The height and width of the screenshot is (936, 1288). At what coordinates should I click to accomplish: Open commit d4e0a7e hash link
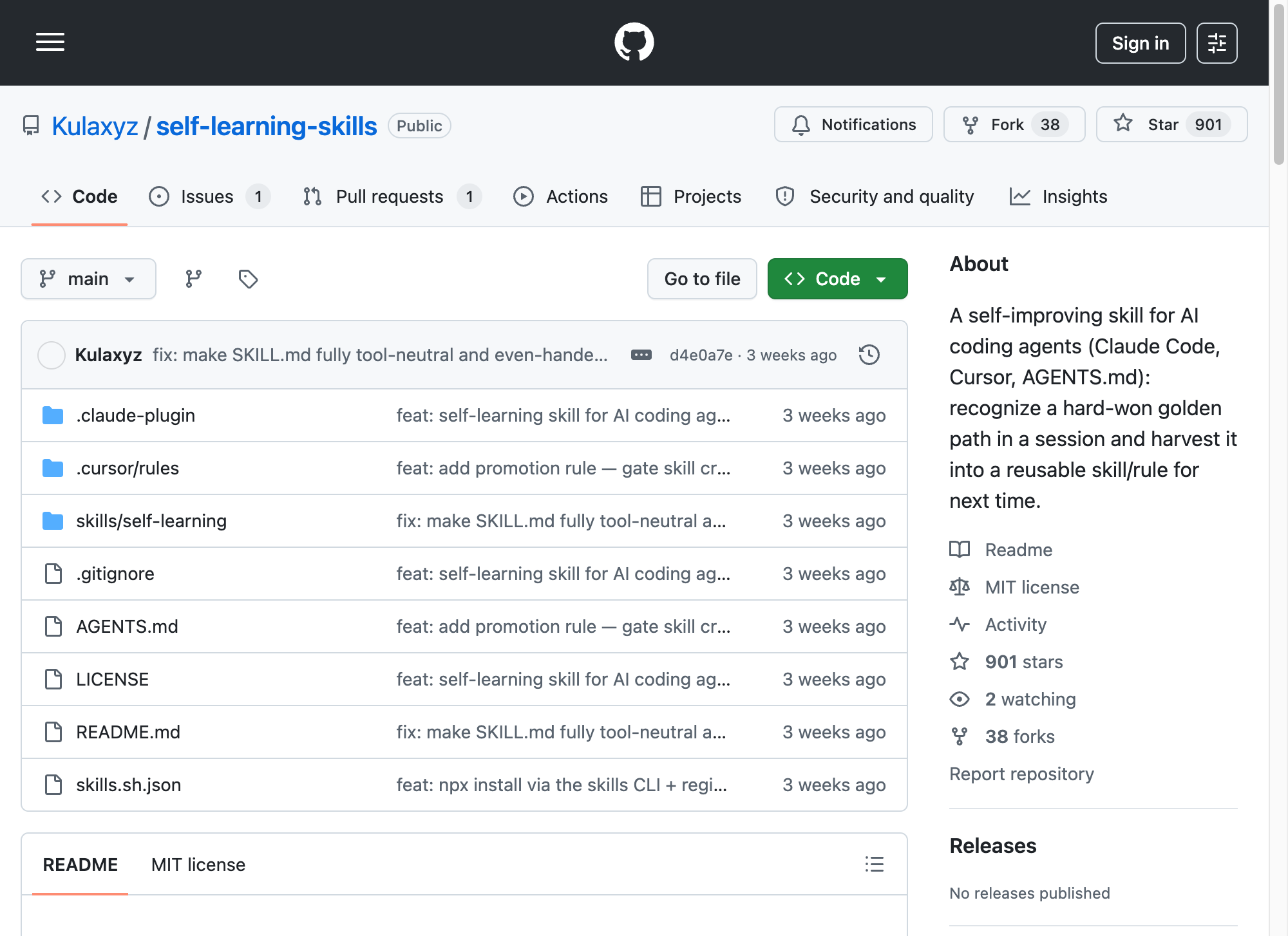pyautogui.click(x=701, y=355)
